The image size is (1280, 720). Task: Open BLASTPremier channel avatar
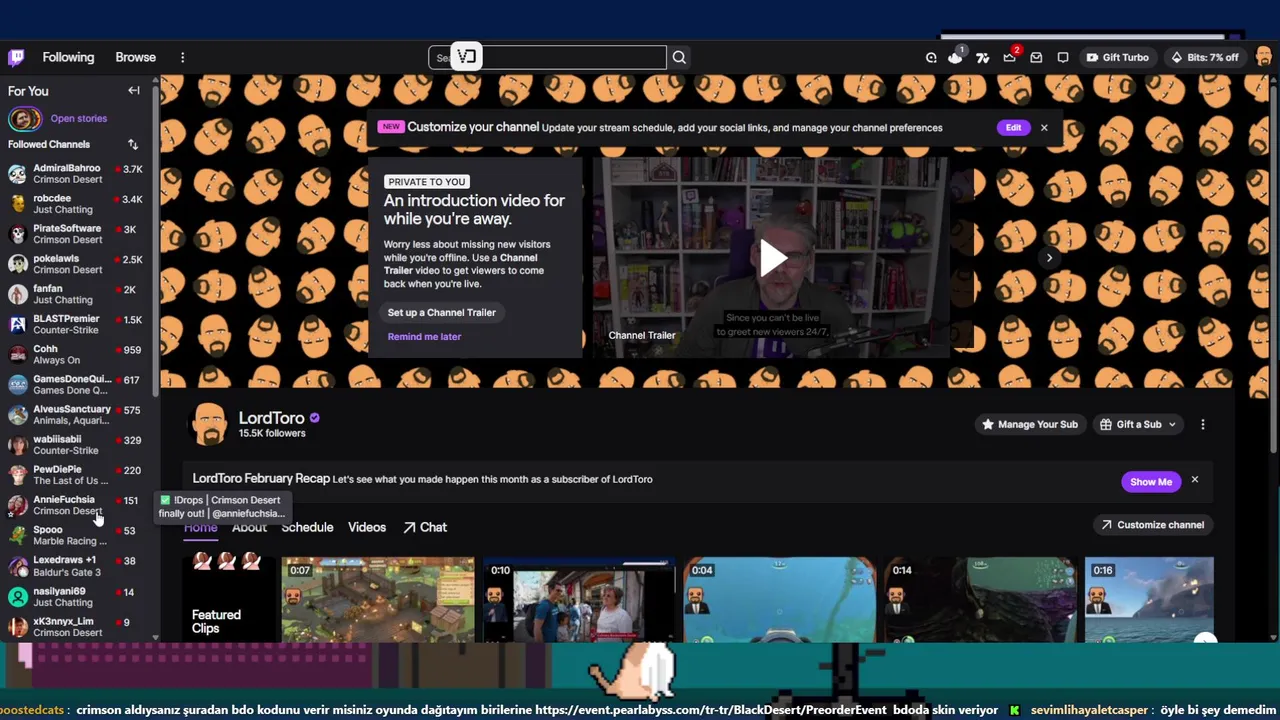17,324
